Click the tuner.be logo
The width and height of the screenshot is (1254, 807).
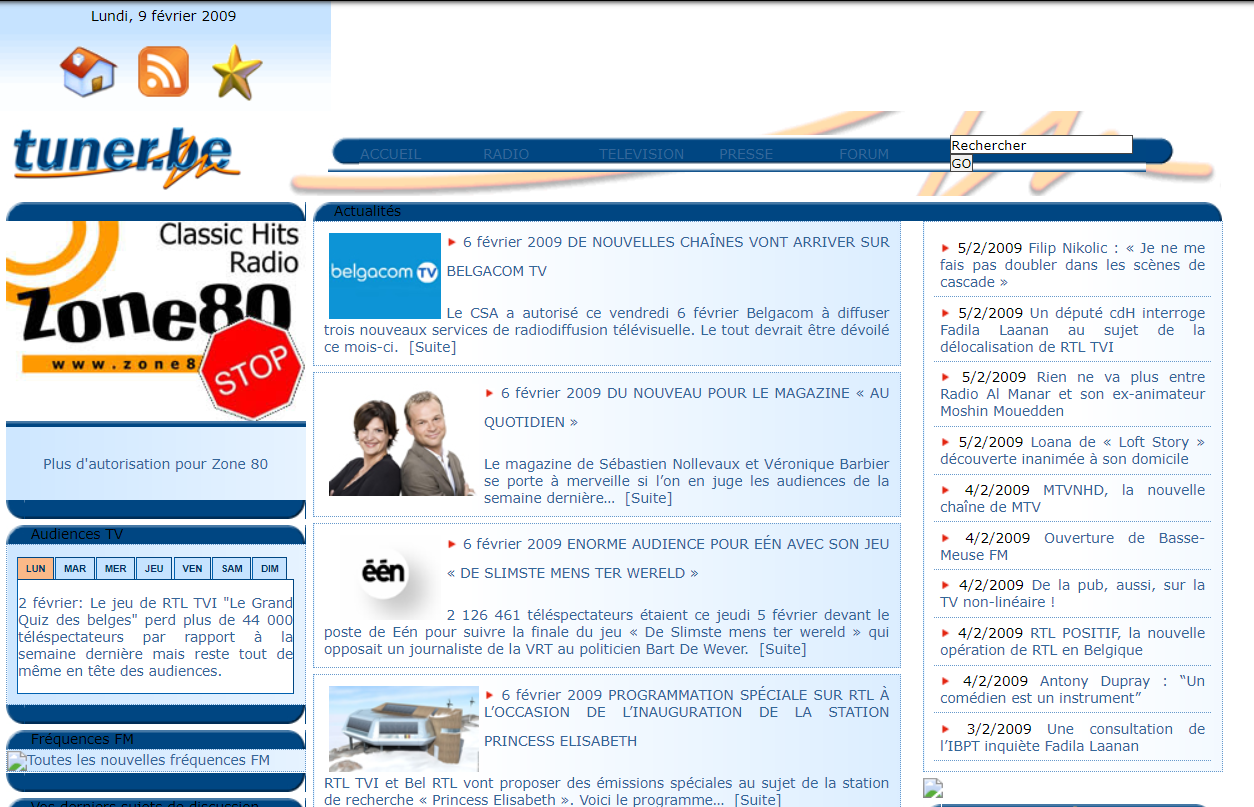pos(127,158)
